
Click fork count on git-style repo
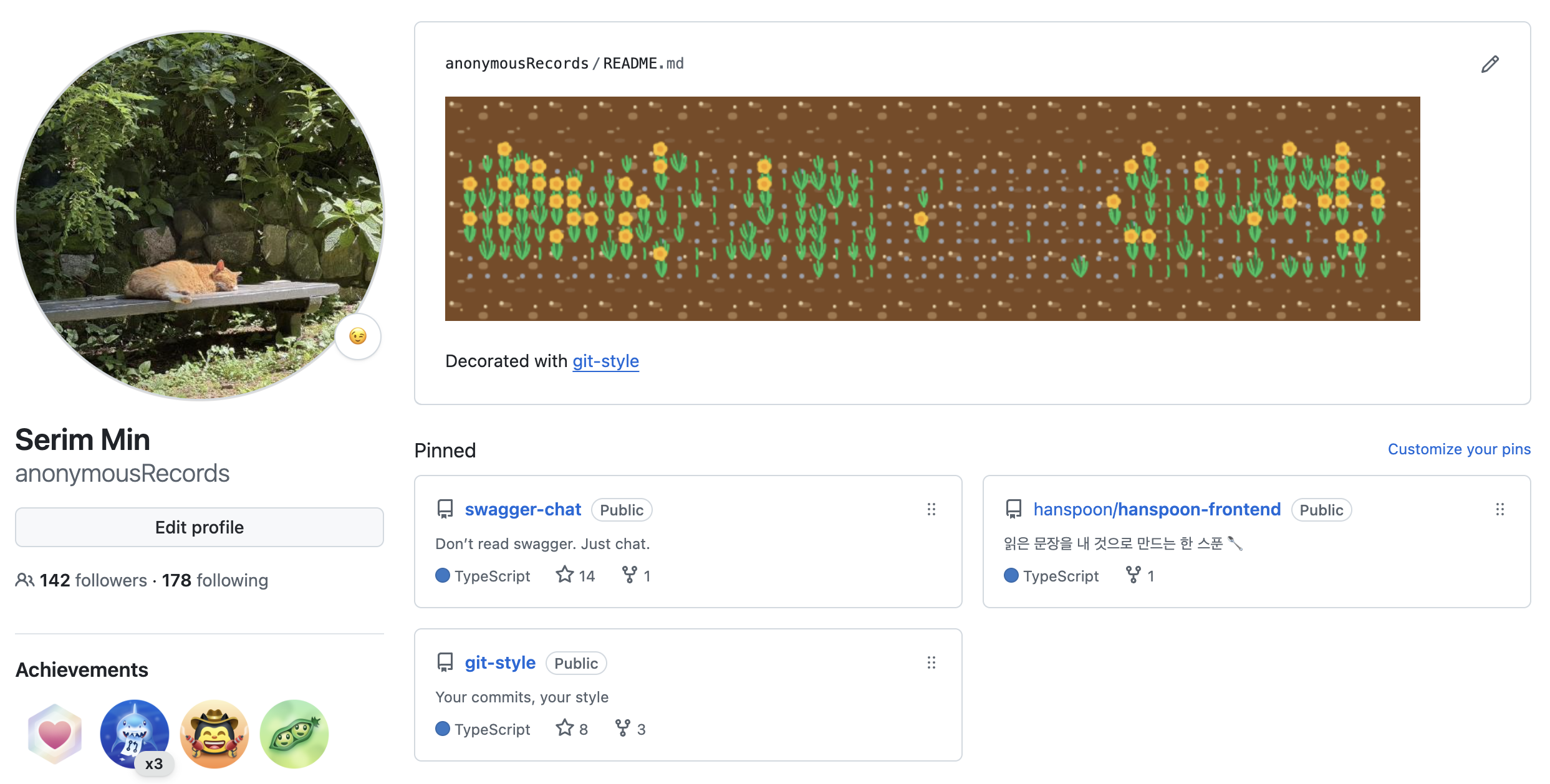[630, 729]
